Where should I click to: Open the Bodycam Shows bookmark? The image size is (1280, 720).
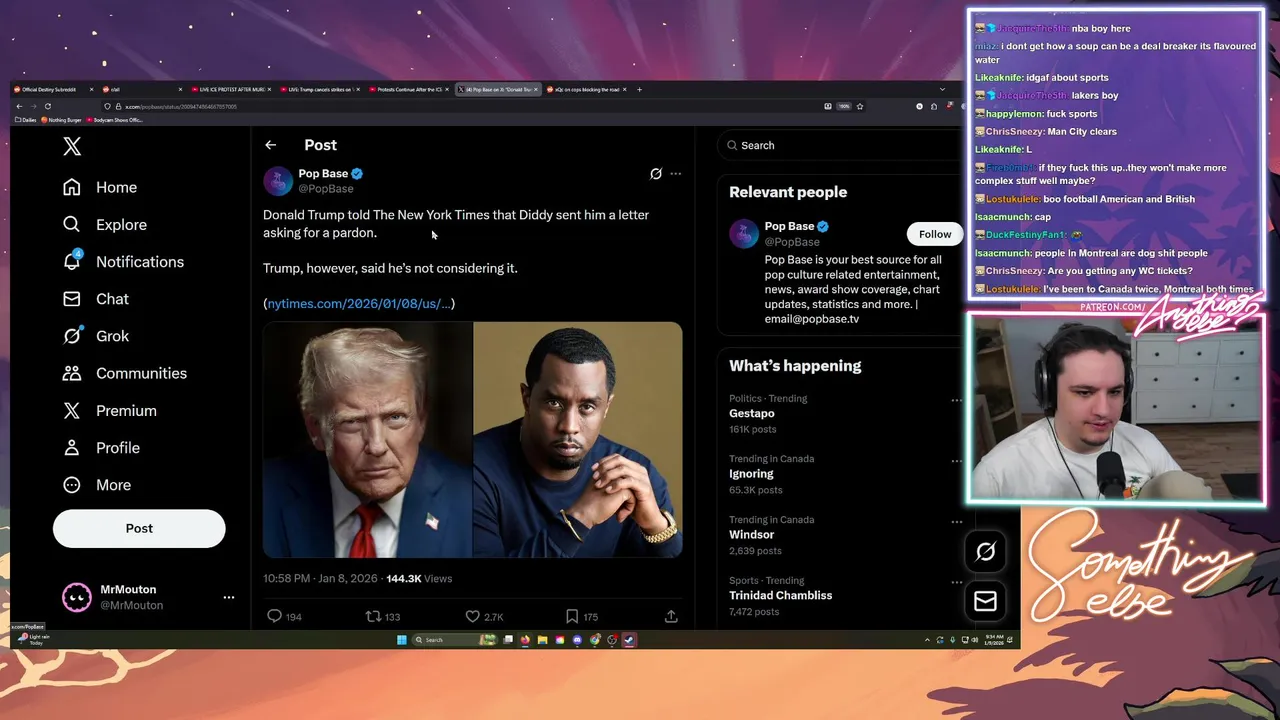(114, 120)
